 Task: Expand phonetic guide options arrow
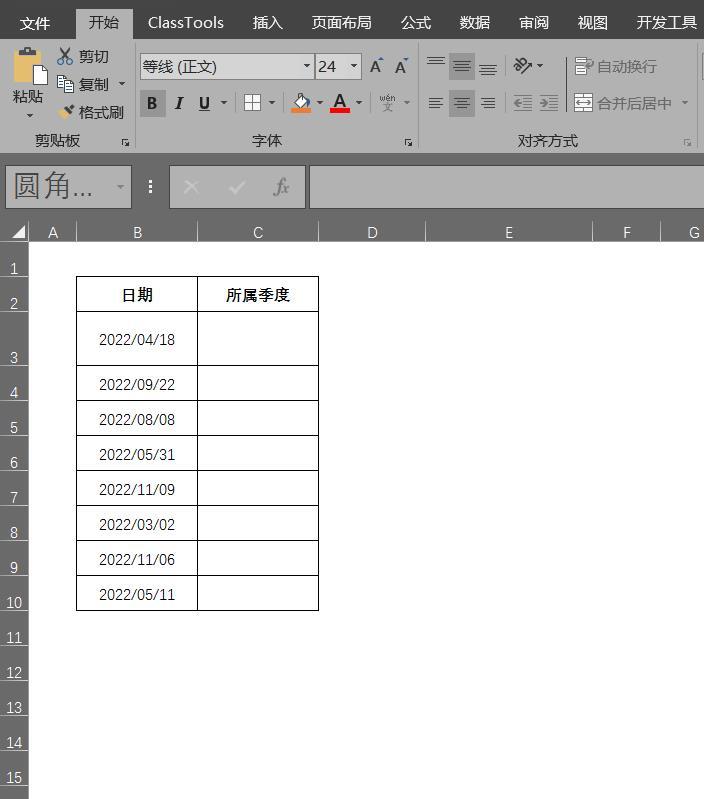407,103
